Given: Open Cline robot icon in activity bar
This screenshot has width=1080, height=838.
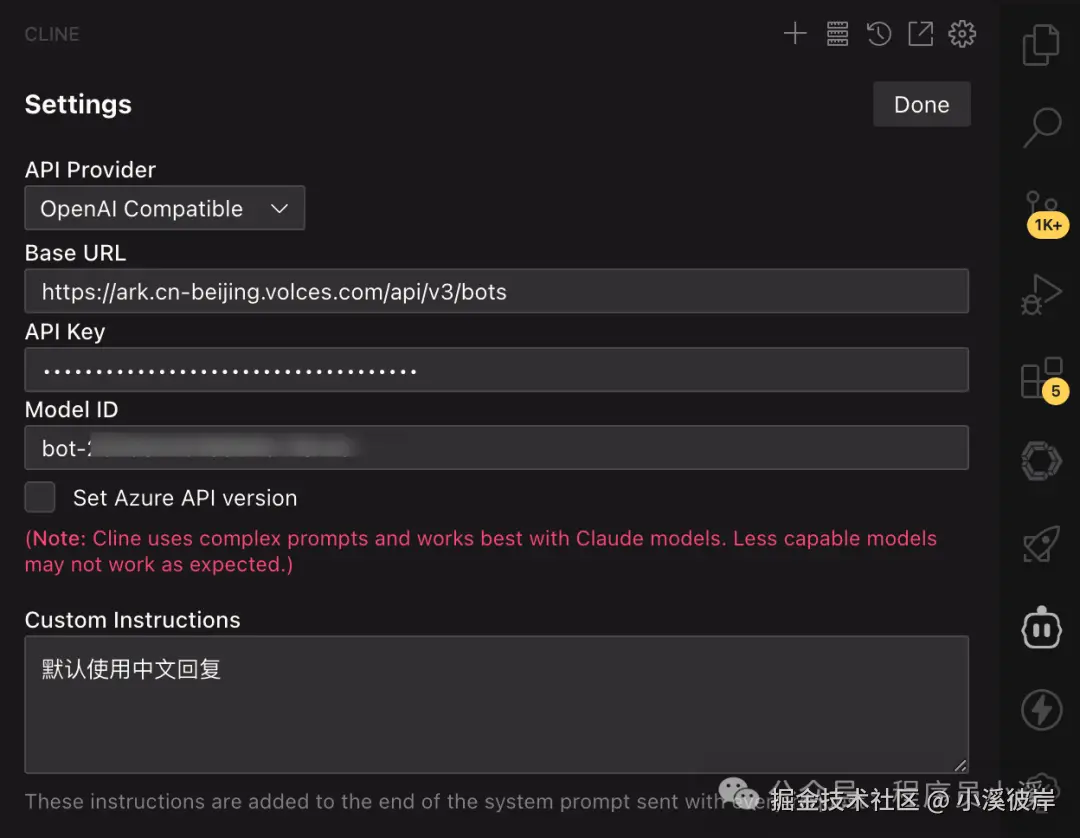Looking at the screenshot, I should (x=1041, y=627).
